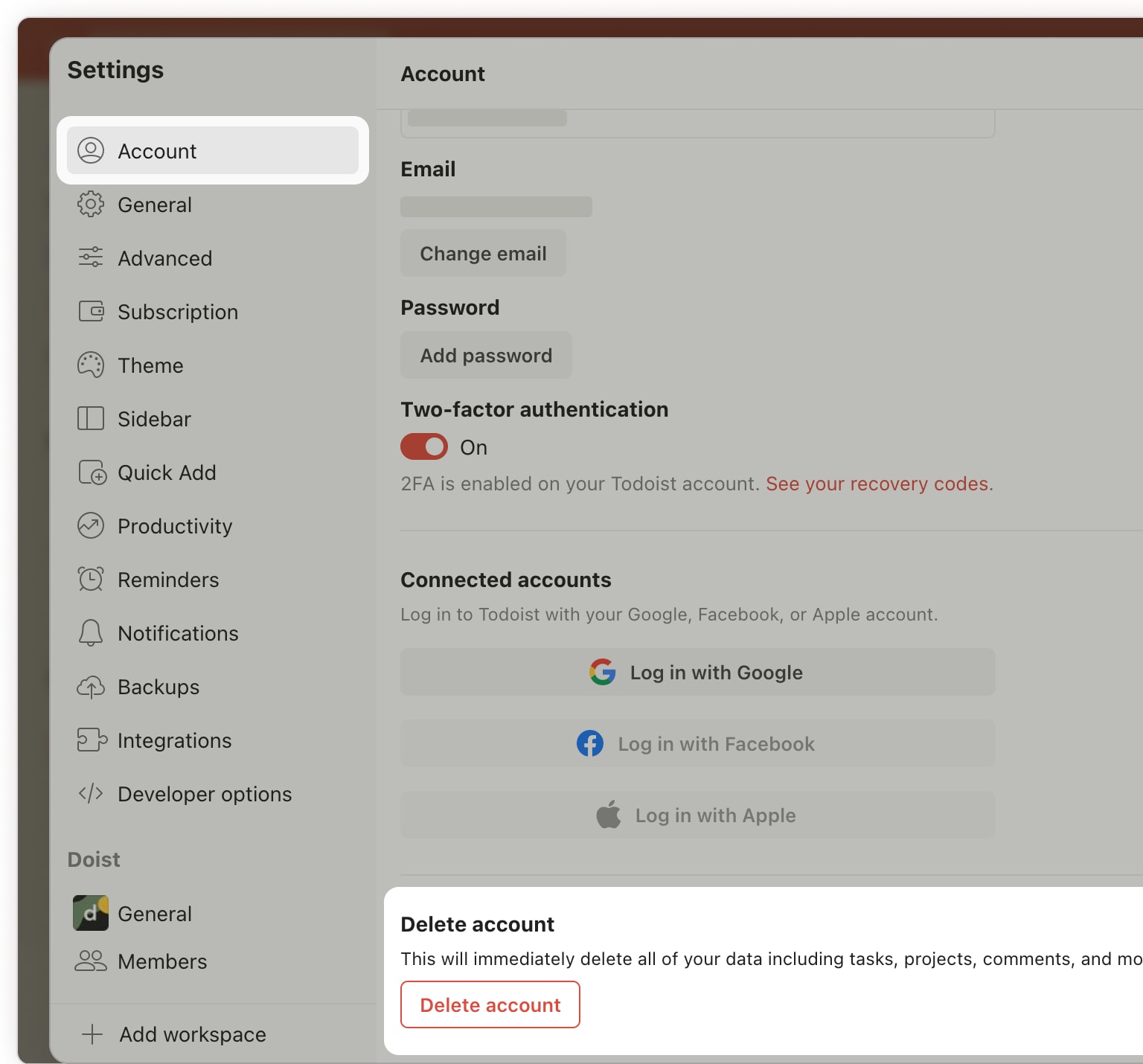Disable two-factor authentication toggle
The width and height of the screenshot is (1143, 1064).
[423, 446]
